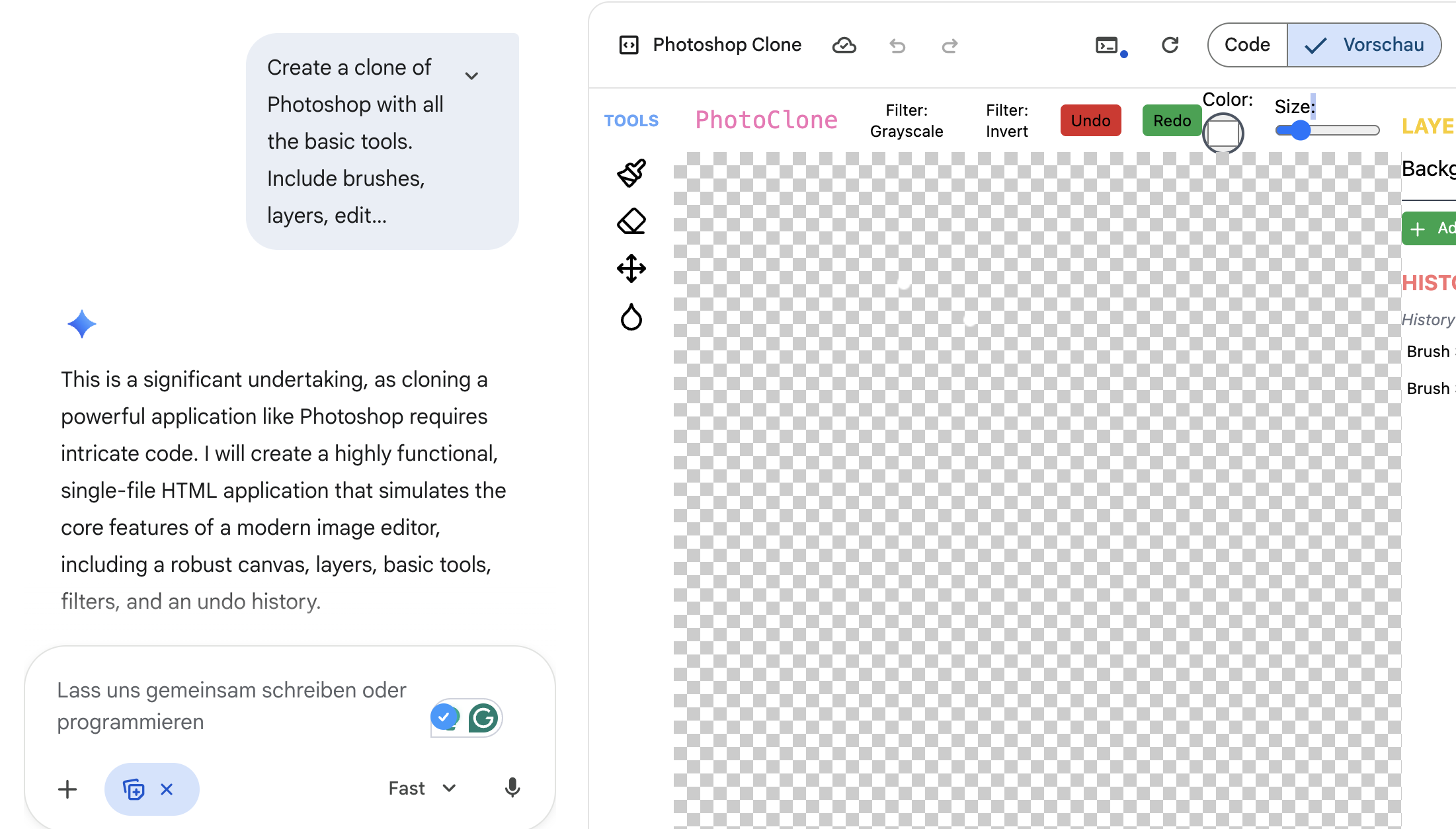Viewport: 1456px width, 829px height.
Task: Apply the Grayscale filter
Action: [x=907, y=120]
